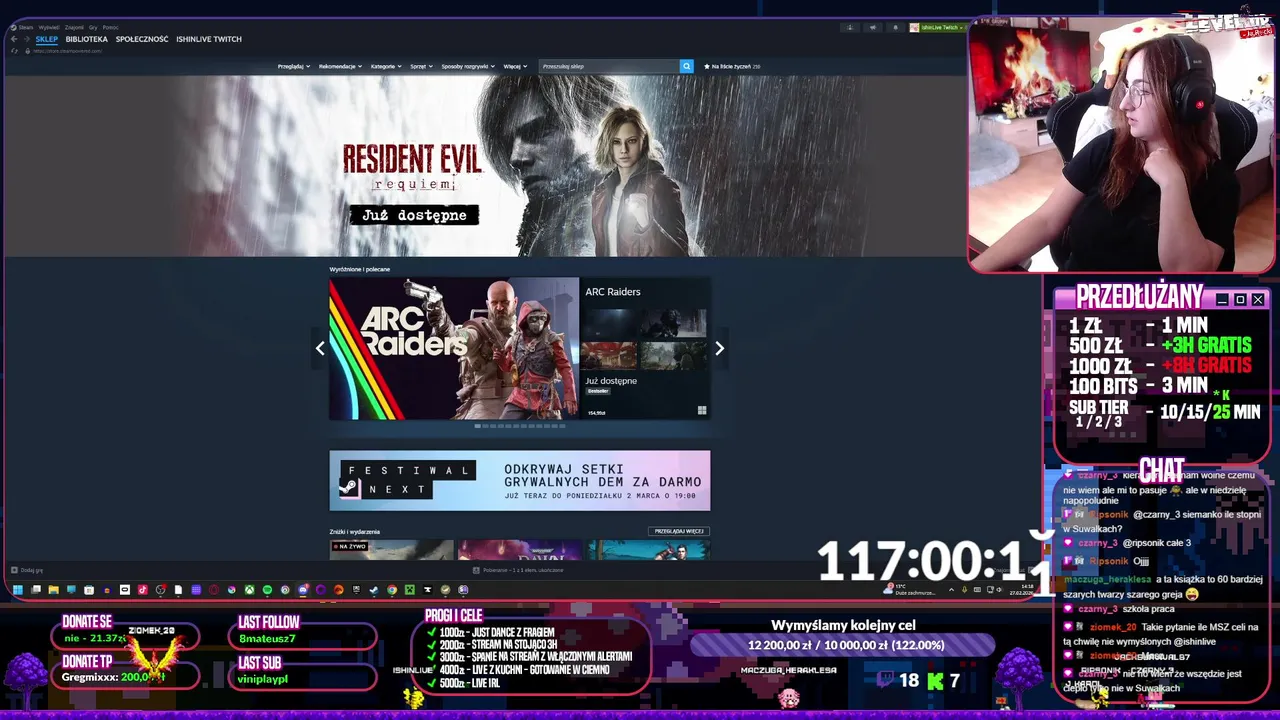Open the Xbox app taskbar icon
Viewport: 1280px width, 720px height.
249,590
